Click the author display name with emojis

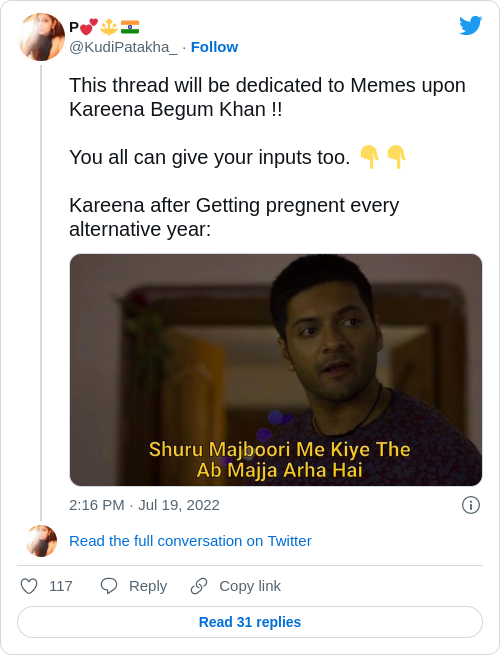[104, 27]
